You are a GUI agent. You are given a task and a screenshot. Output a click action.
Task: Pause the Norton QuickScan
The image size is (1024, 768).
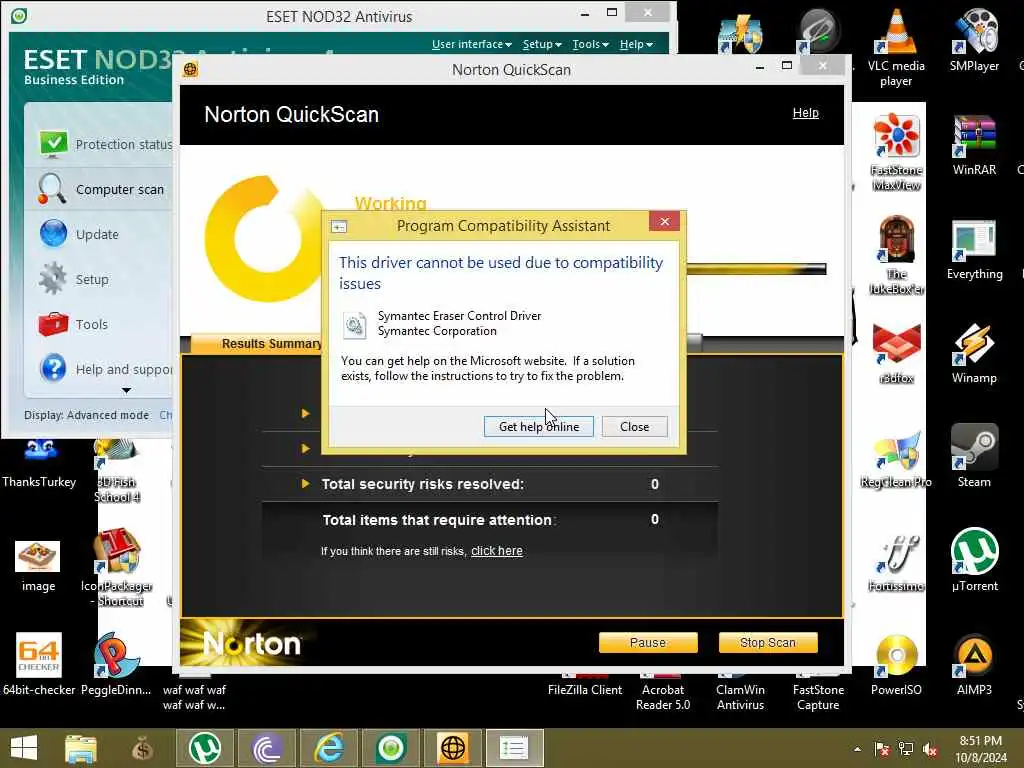[648, 643]
